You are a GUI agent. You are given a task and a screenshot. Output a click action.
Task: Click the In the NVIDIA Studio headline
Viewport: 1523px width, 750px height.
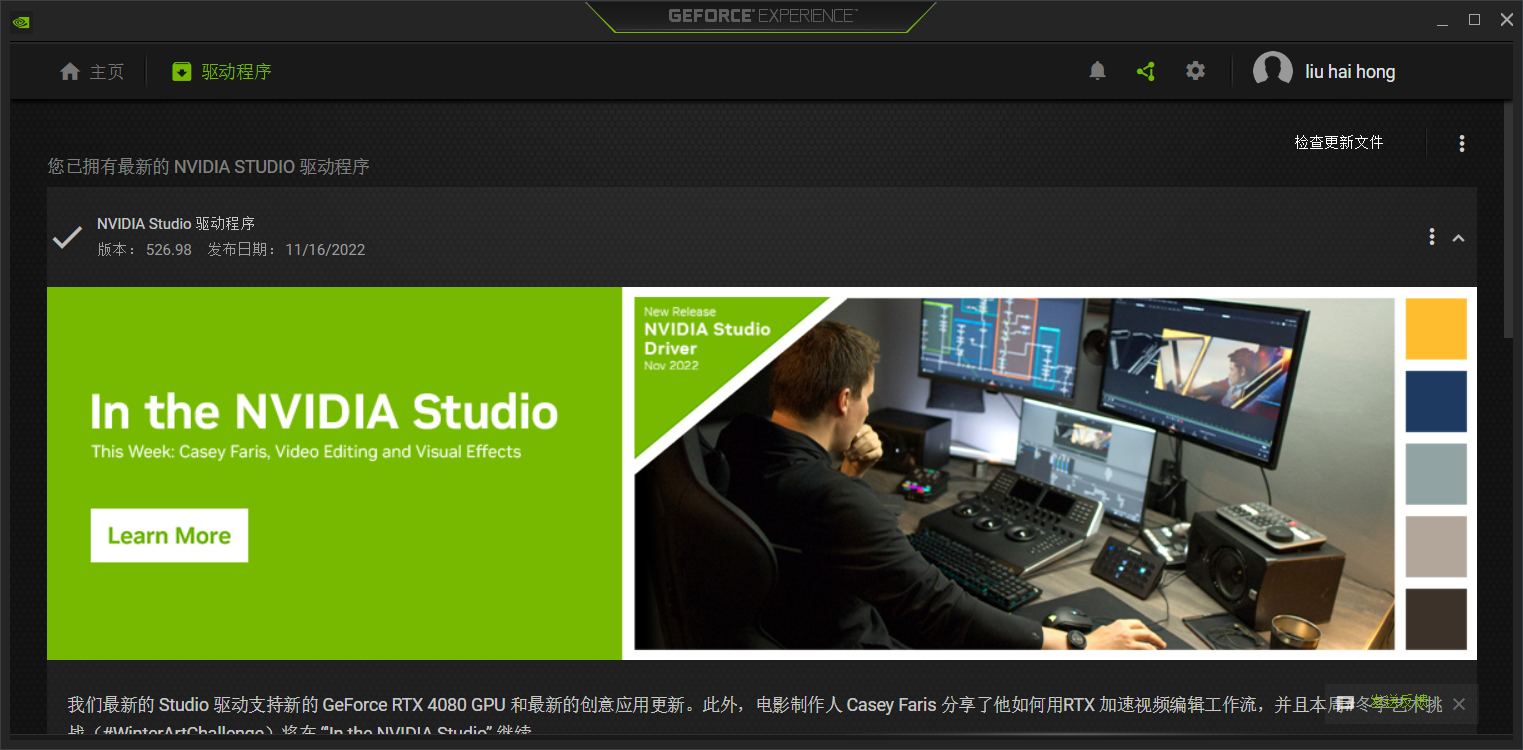pos(324,412)
